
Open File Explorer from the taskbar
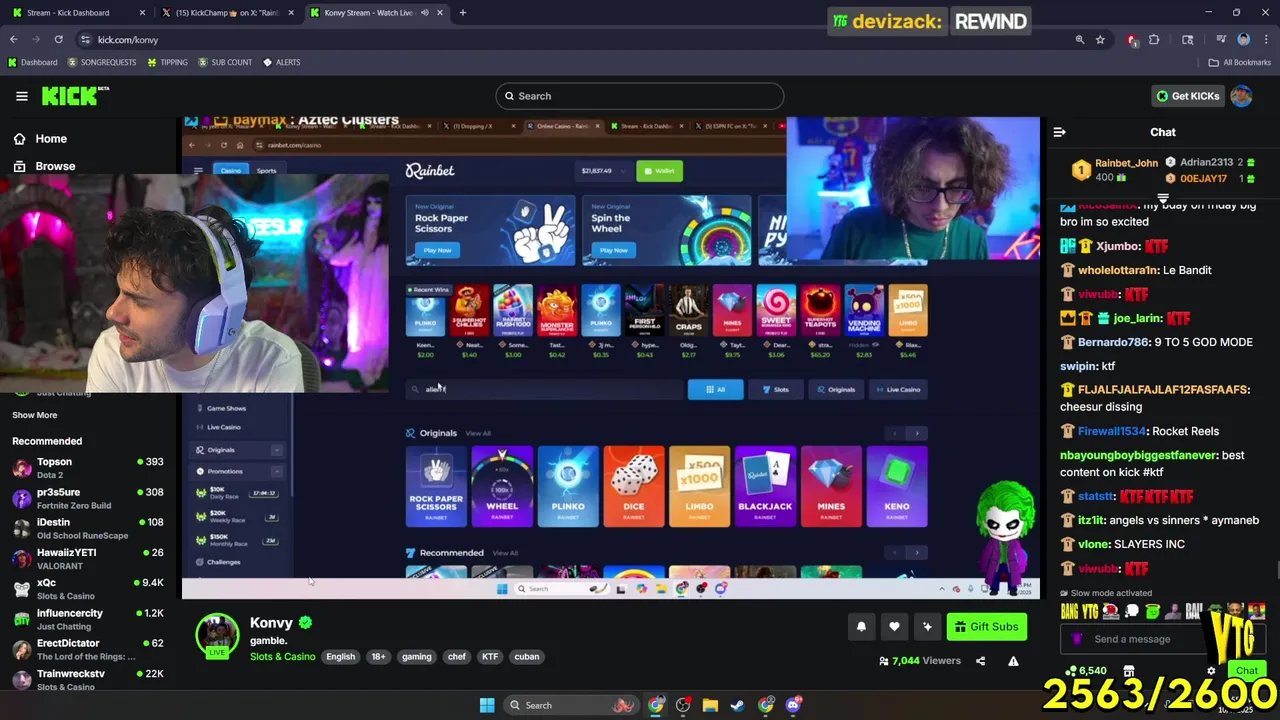tap(710, 705)
